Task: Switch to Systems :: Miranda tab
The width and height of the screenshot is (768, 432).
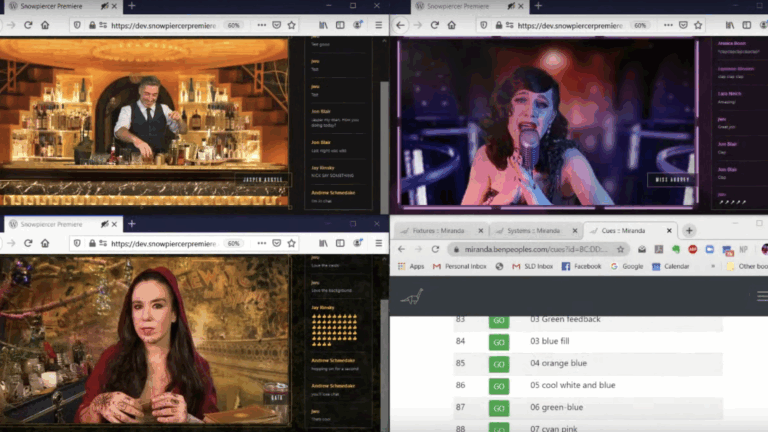Action: [x=535, y=231]
